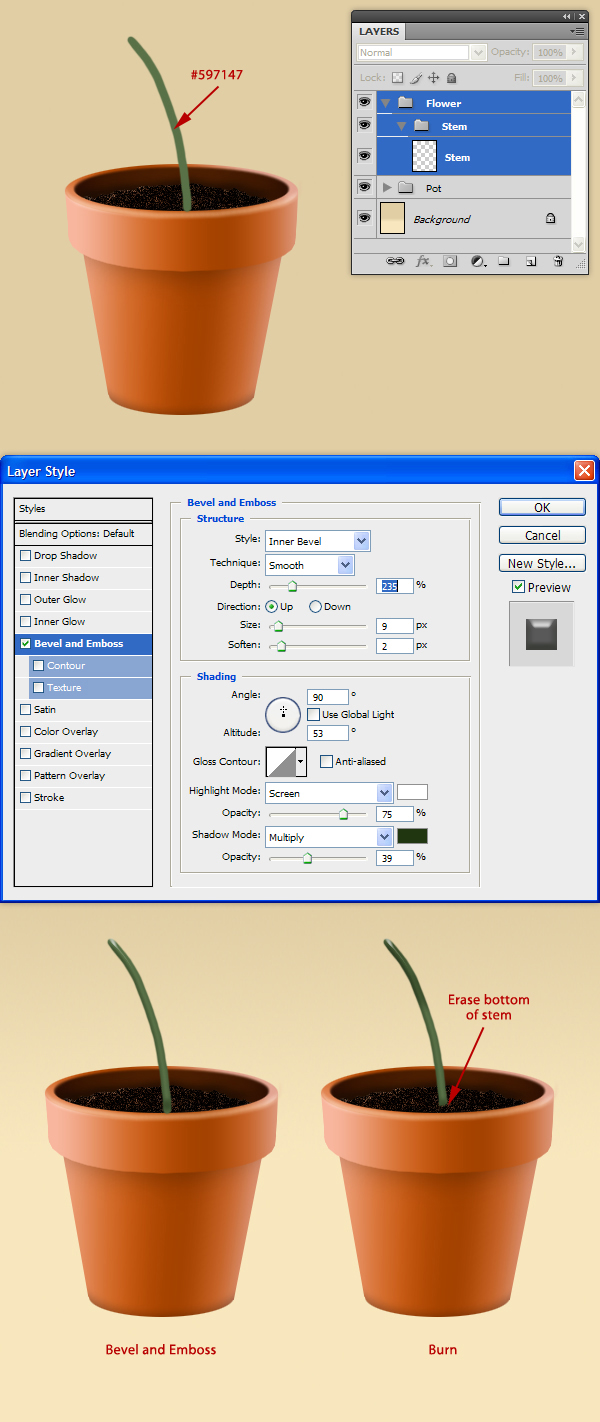Open the fx layer style menu icon
This screenshot has width=600, height=1422.
click(x=423, y=261)
